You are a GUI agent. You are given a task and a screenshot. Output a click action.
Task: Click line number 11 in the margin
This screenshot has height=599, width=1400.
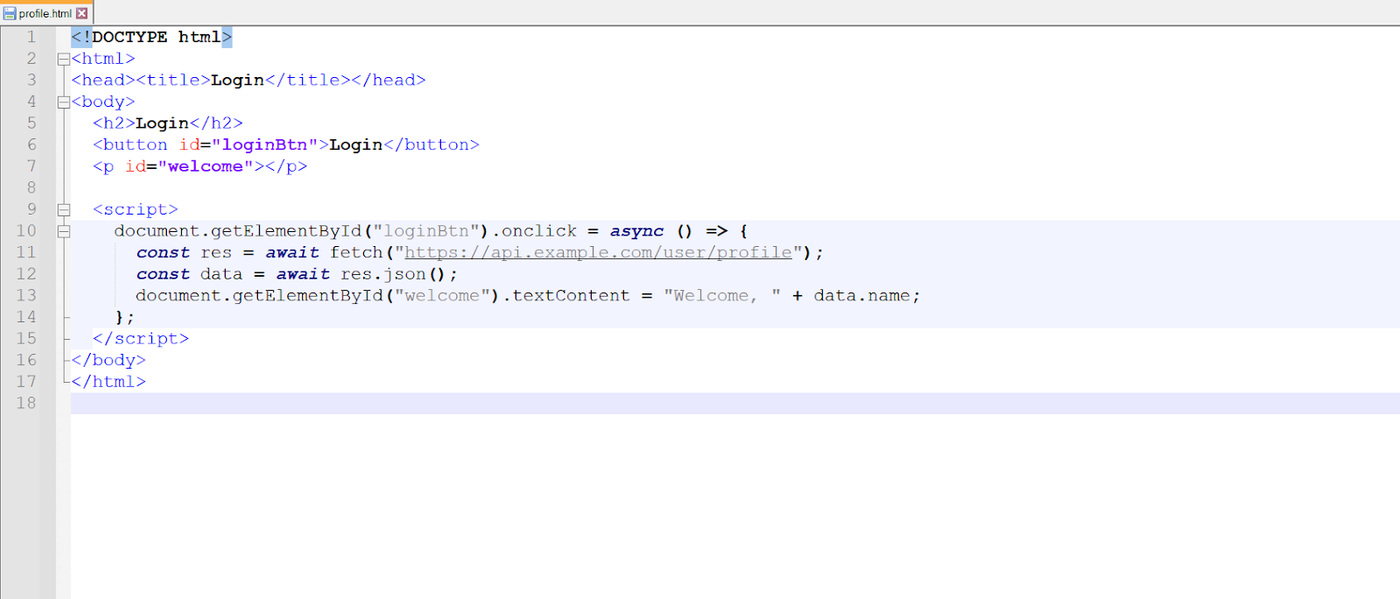[26, 252]
